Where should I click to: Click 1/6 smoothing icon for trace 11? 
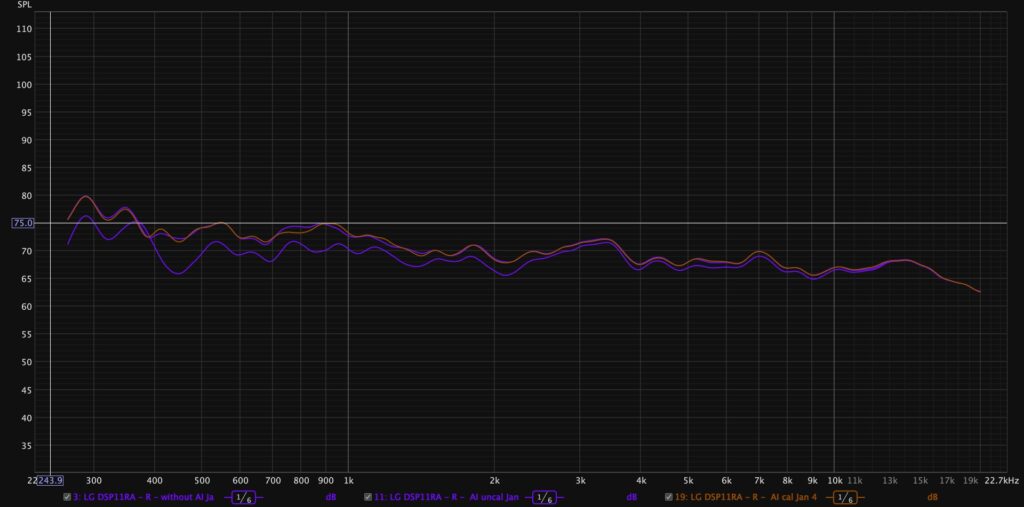pyautogui.click(x=545, y=497)
